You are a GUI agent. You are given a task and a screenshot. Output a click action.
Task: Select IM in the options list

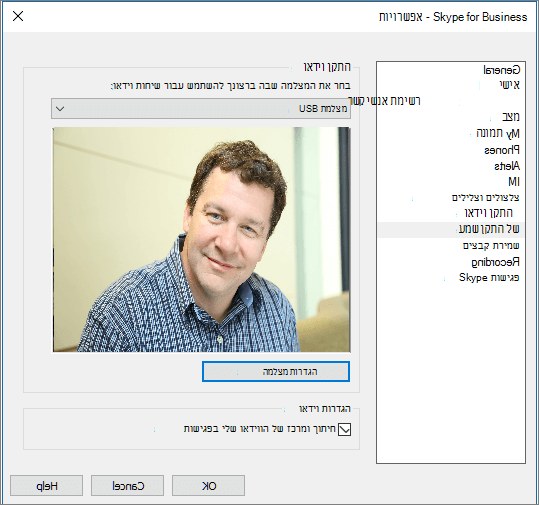[514, 181]
